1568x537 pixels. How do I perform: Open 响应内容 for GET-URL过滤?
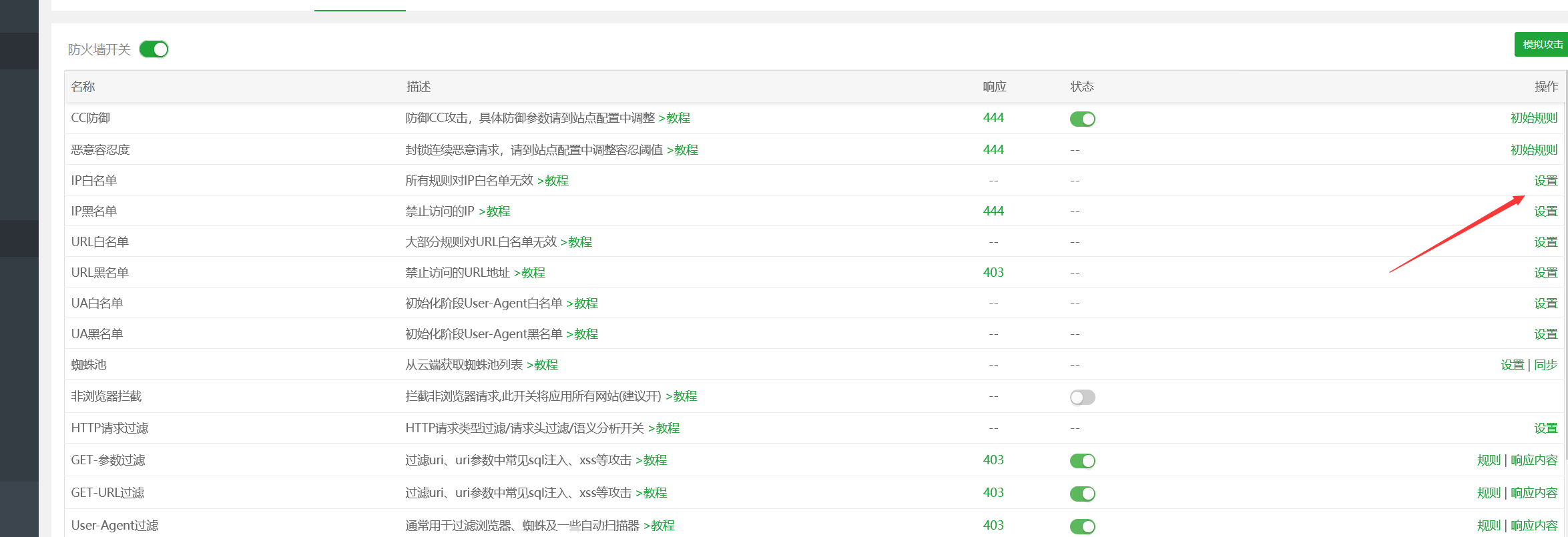[1534, 493]
